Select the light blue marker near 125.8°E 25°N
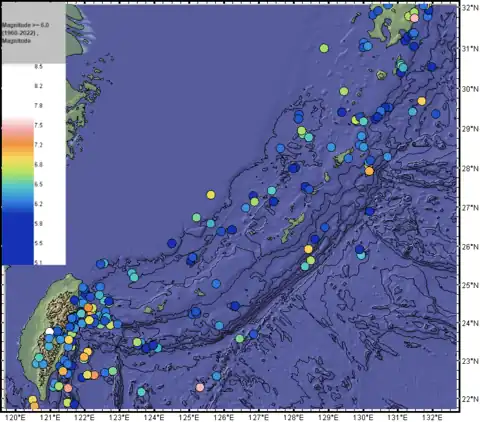The height and width of the screenshot is (422, 480). [x=216, y=284]
